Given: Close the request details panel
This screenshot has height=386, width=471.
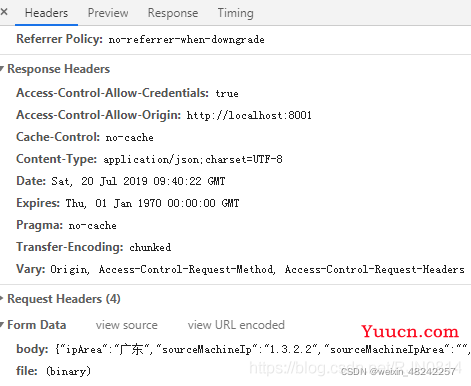Looking at the screenshot, I should point(4,12).
